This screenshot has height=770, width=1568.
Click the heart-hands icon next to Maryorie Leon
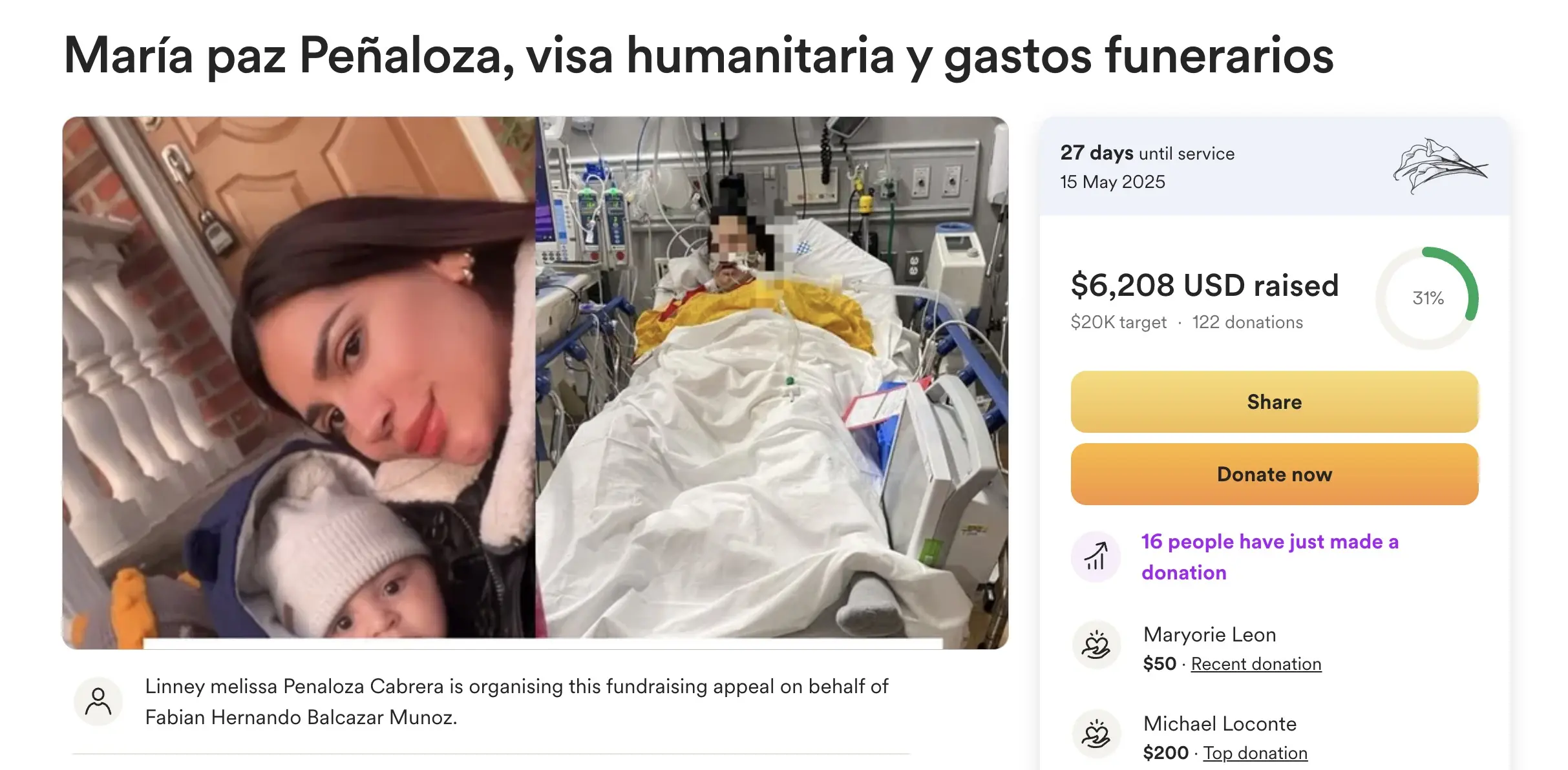(1096, 645)
